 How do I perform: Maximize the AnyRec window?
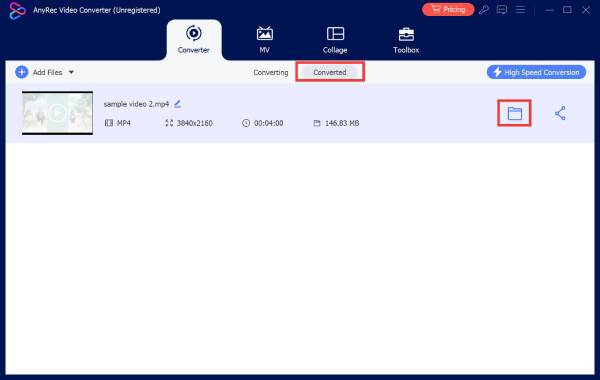(x=567, y=10)
